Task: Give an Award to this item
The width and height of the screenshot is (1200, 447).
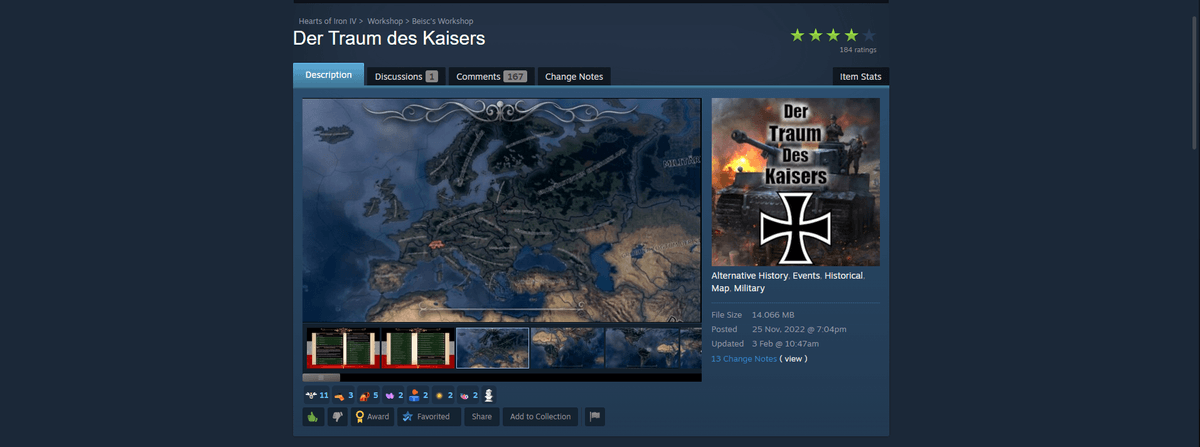Action: 372,417
